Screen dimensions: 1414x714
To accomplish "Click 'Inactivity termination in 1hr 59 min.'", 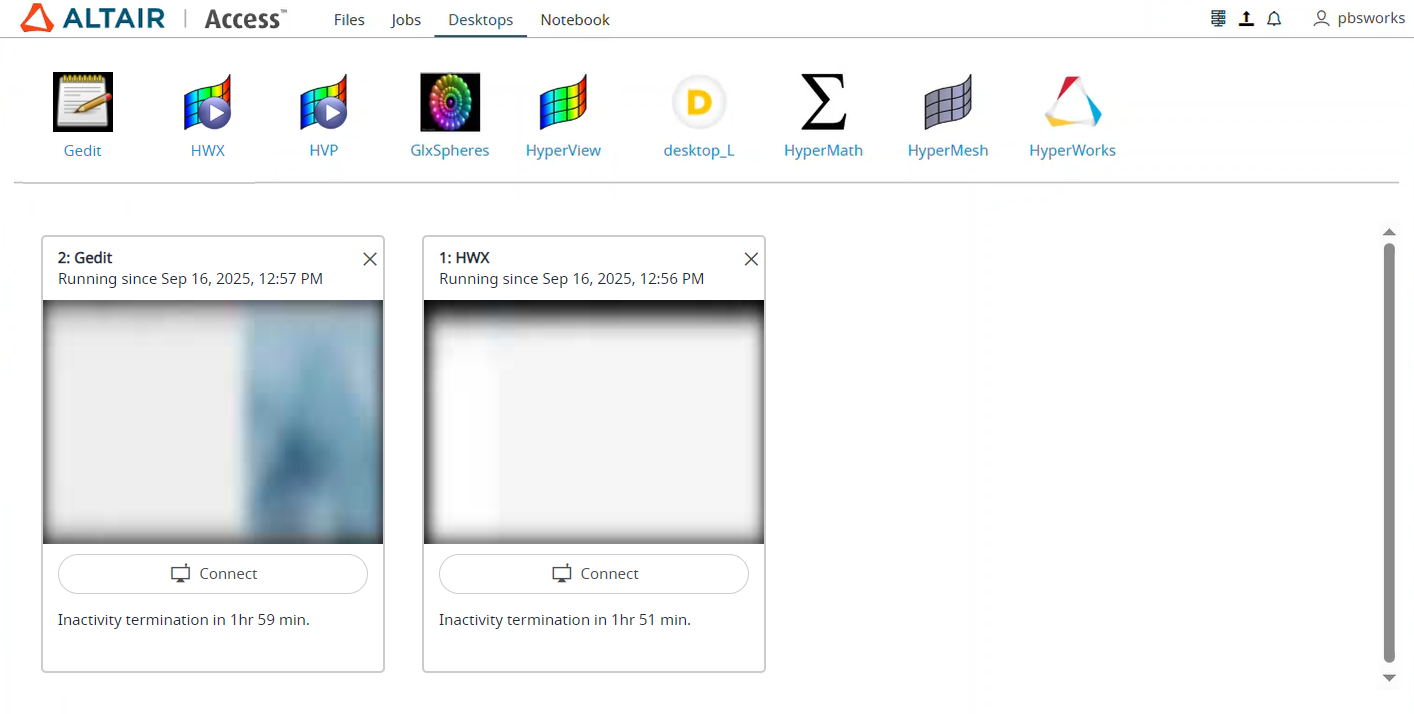I will (184, 620).
